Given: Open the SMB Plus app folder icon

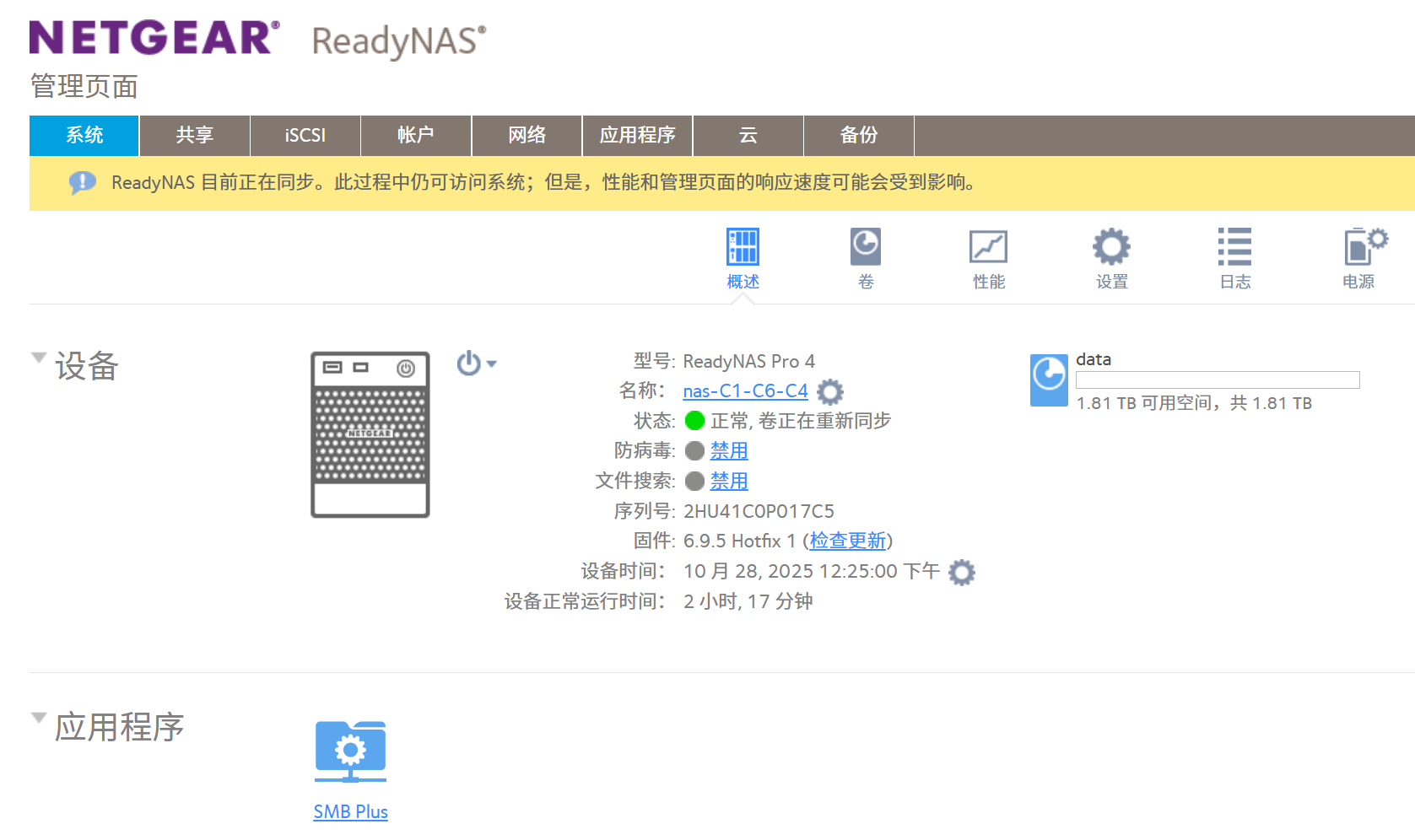Looking at the screenshot, I should [350, 751].
